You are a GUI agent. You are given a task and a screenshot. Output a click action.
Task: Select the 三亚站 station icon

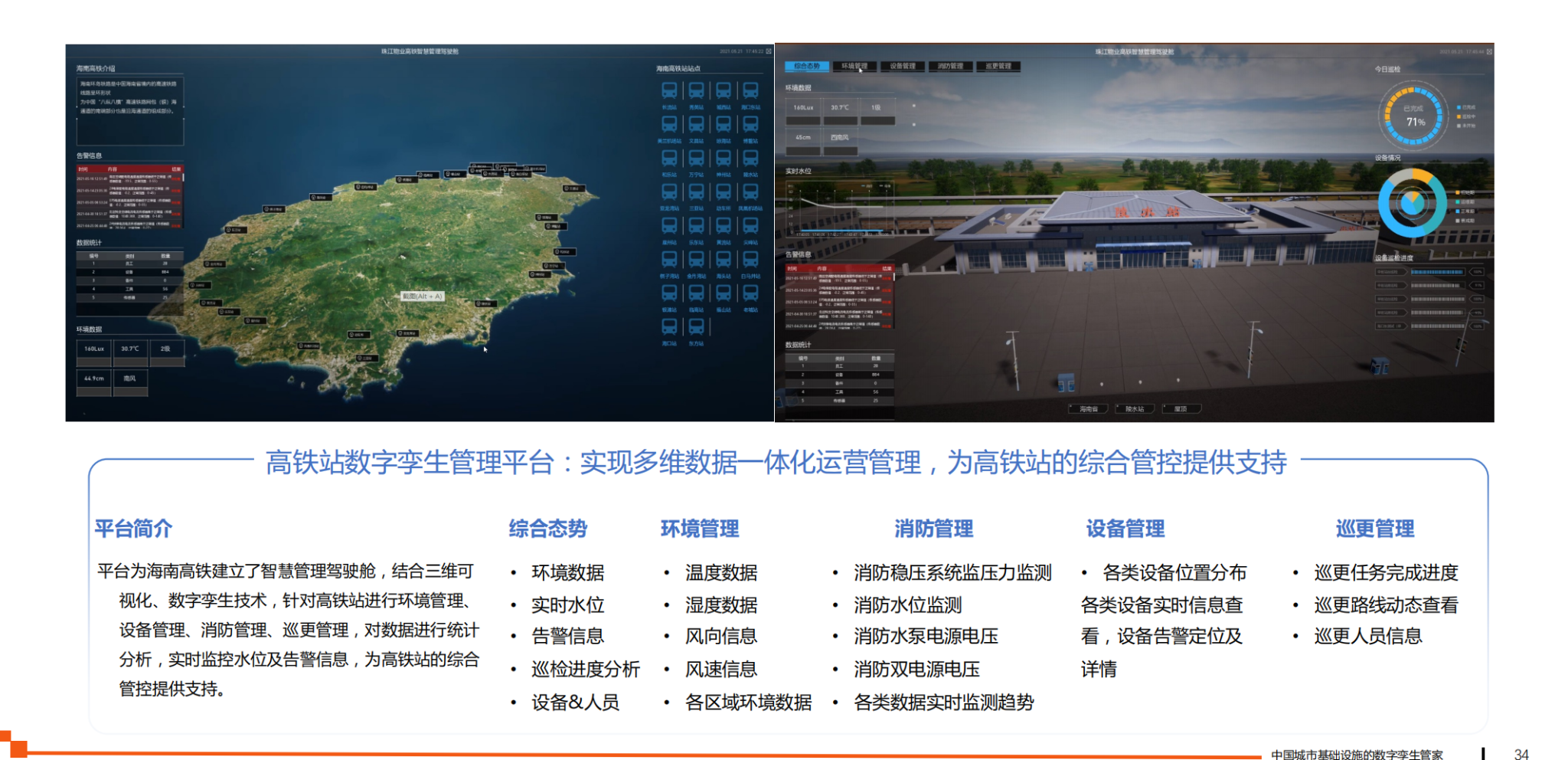coord(696,192)
